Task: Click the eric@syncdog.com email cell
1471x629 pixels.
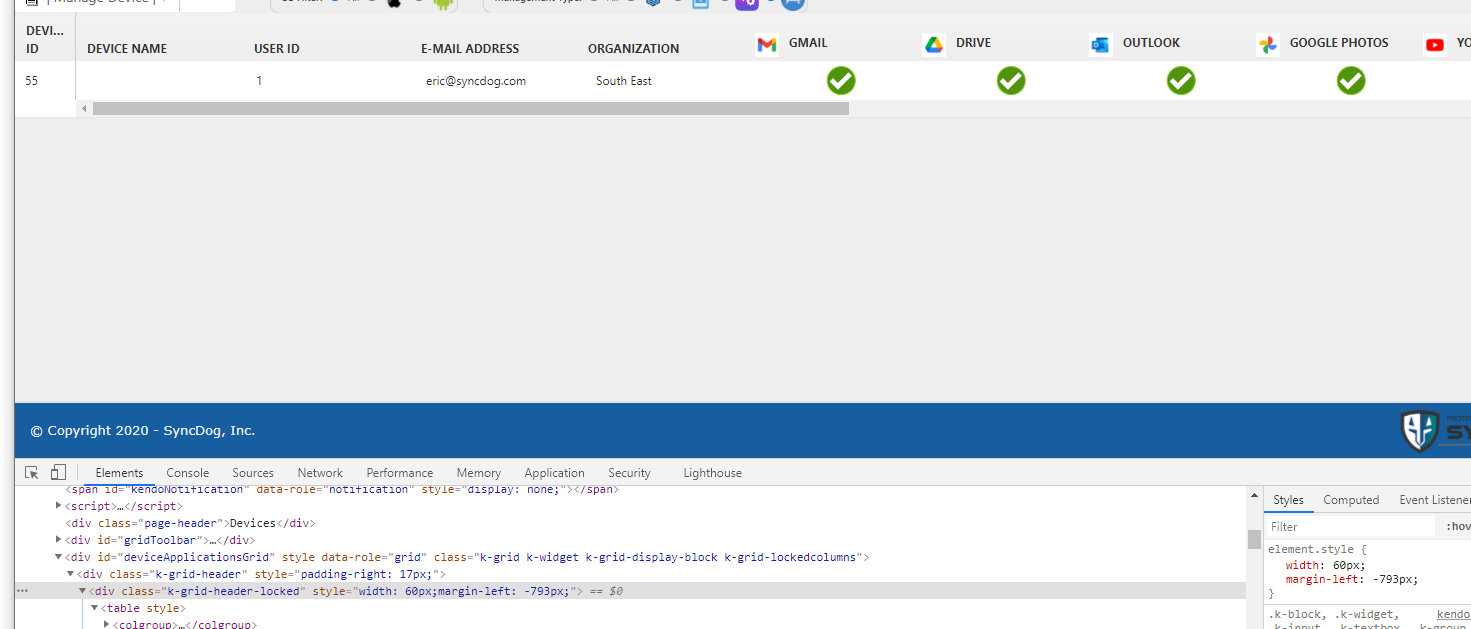Action: pyautogui.click(x=476, y=81)
